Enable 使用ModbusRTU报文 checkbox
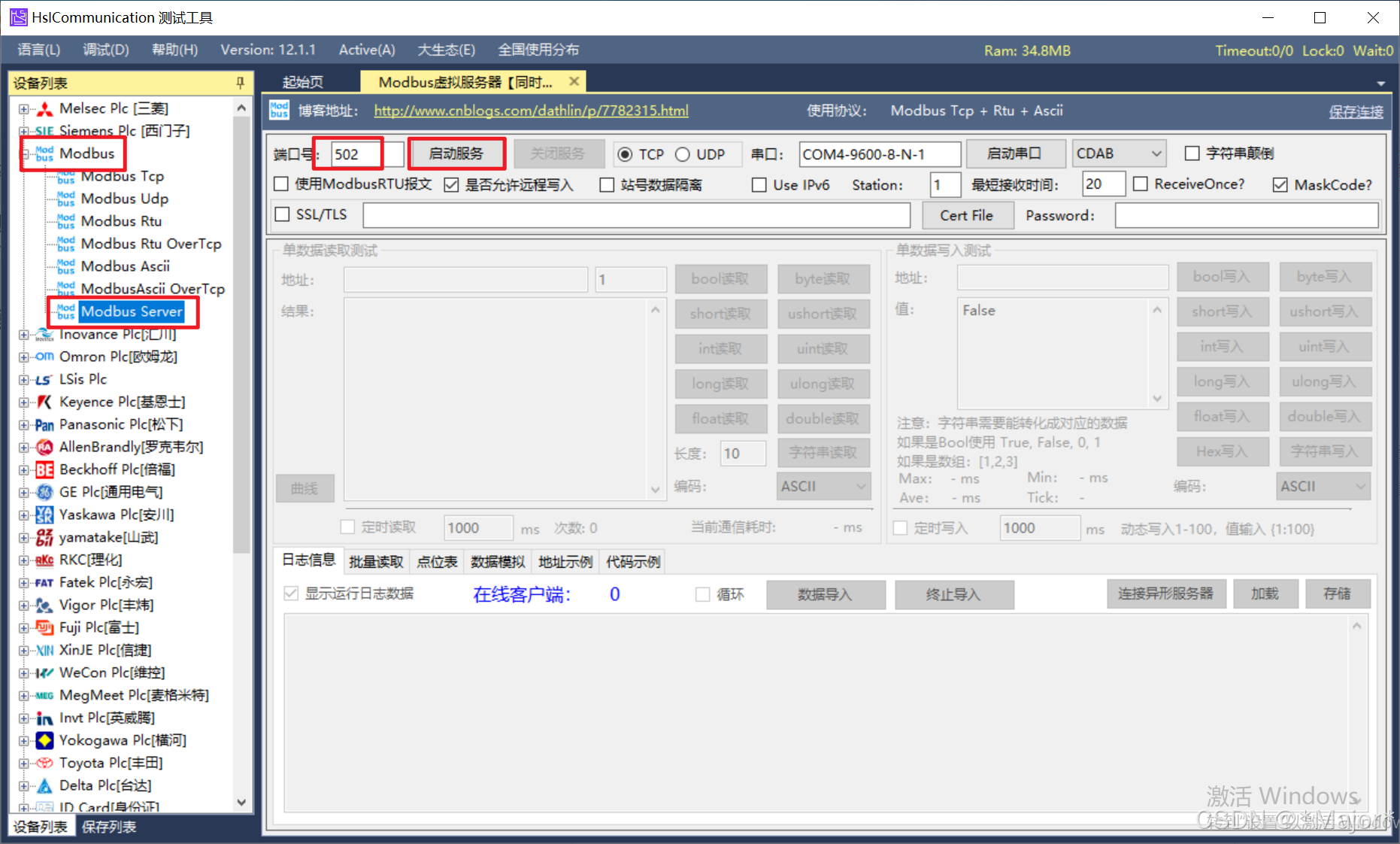This screenshot has width=1400, height=844. click(x=281, y=184)
